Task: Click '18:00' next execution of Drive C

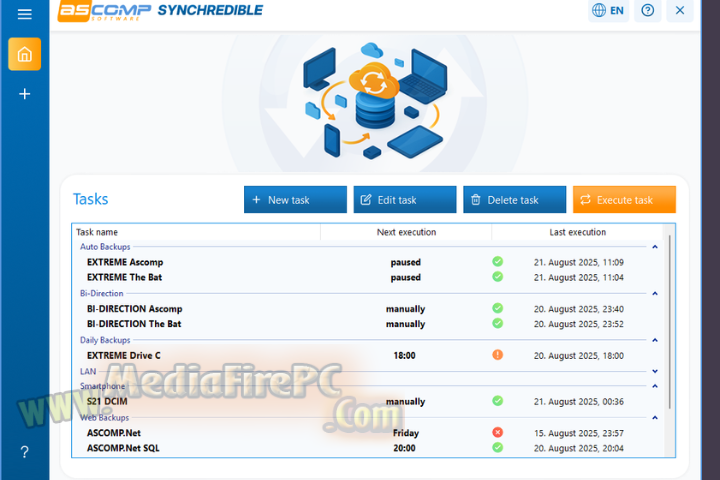Action: [x=404, y=356]
